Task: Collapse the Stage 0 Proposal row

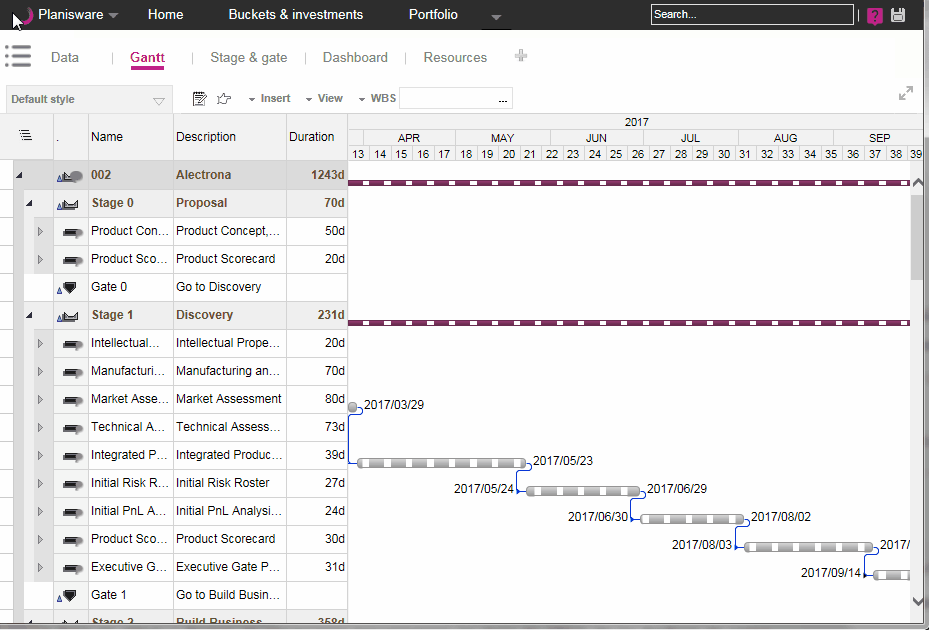Action: pyautogui.click(x=28, y=203)
